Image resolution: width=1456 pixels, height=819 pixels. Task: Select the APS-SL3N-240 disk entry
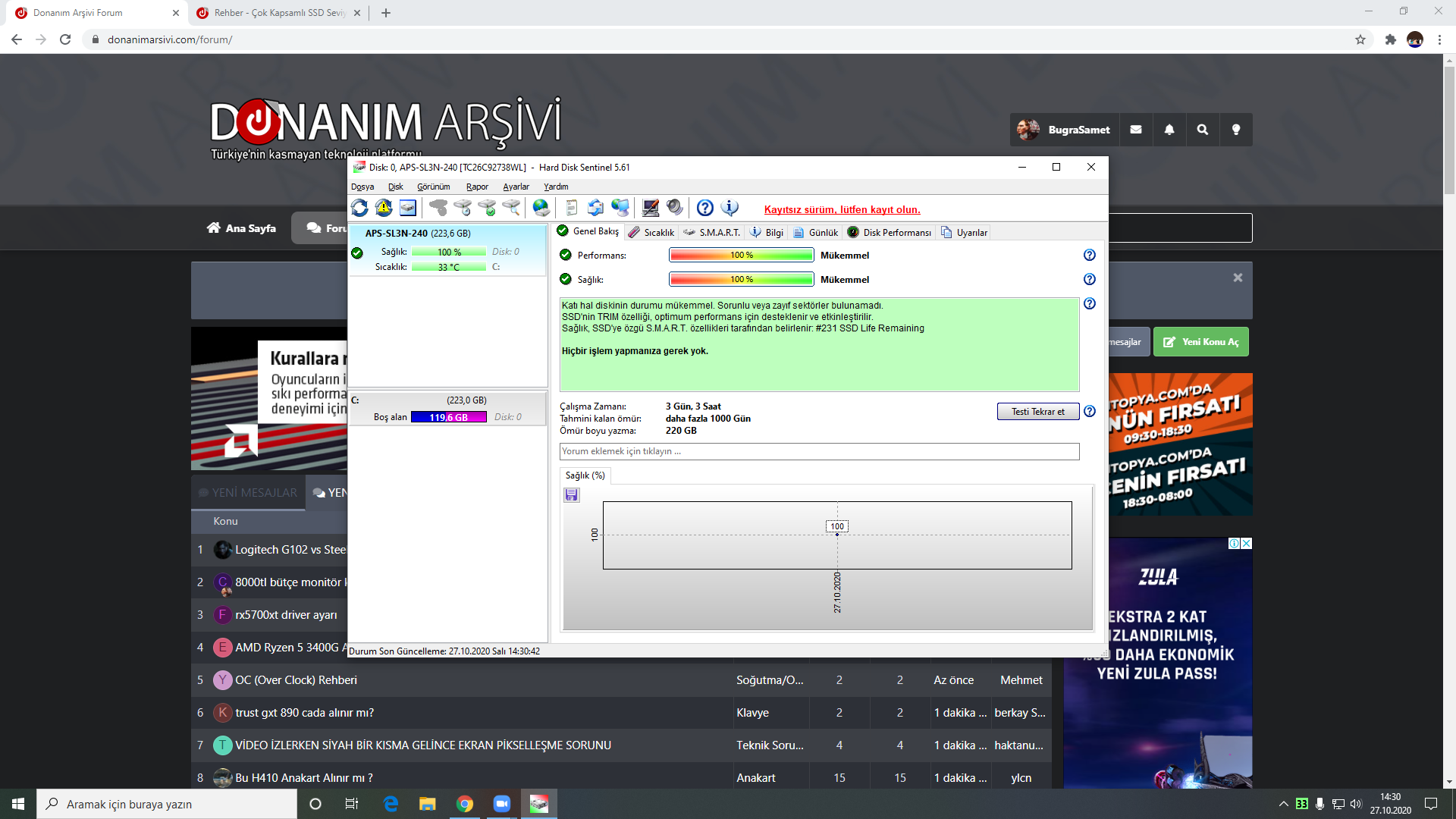447,249
